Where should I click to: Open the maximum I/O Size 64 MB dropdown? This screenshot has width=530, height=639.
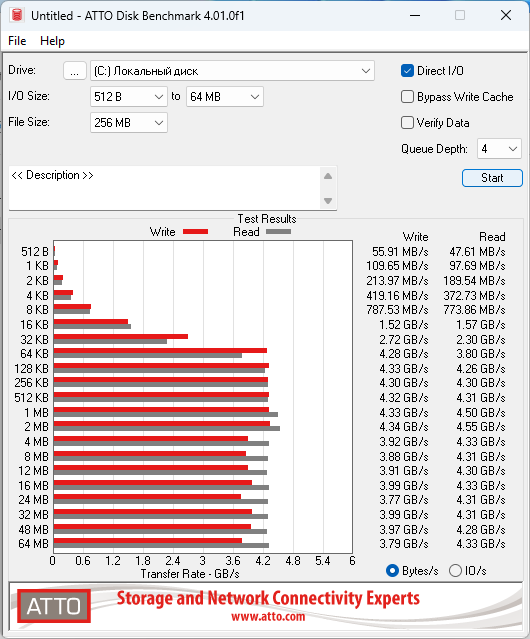click(225, 97)
